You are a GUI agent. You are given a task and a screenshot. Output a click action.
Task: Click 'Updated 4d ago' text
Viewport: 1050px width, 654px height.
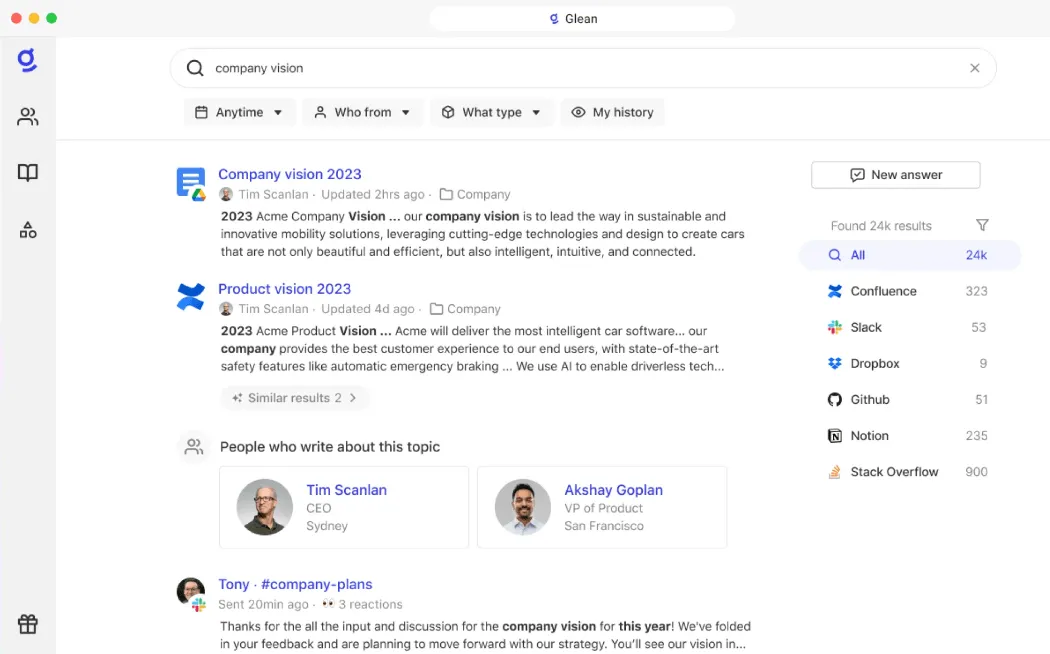[x=368, y=309]
